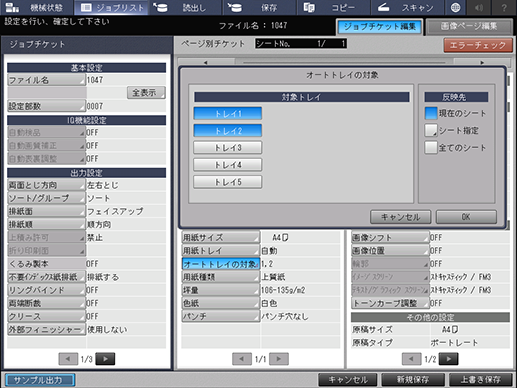Click the エラーチェック button
517x388 pixels.
click(x=478, y=45)
